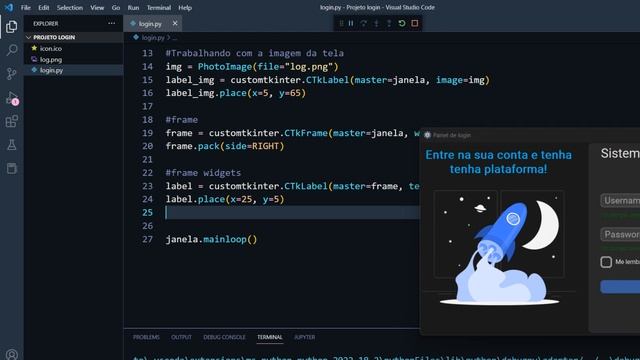Image resolution: width=640 pixels, height=360 pixels.
Task: Click the VS Code logo icon
Action: click(x=9, y=7)
